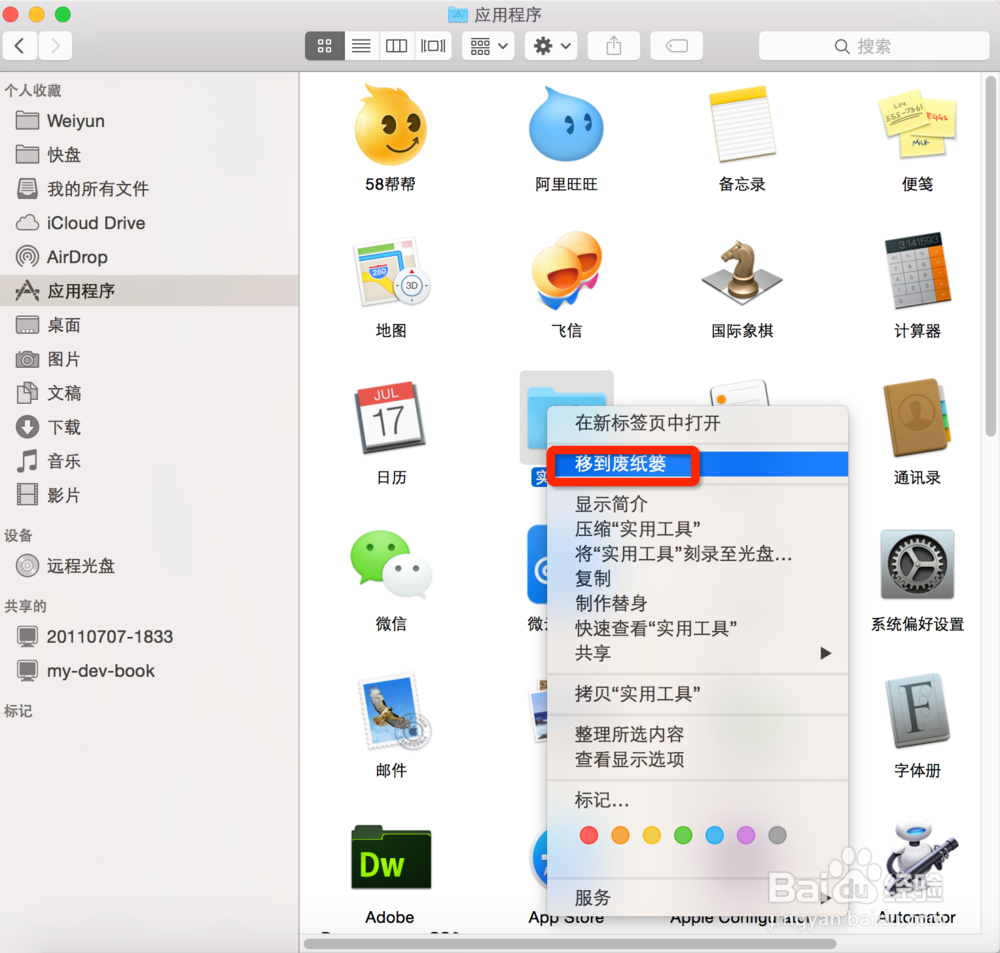Select the 通讯录 contacts app icon

(x=917, y=417)
